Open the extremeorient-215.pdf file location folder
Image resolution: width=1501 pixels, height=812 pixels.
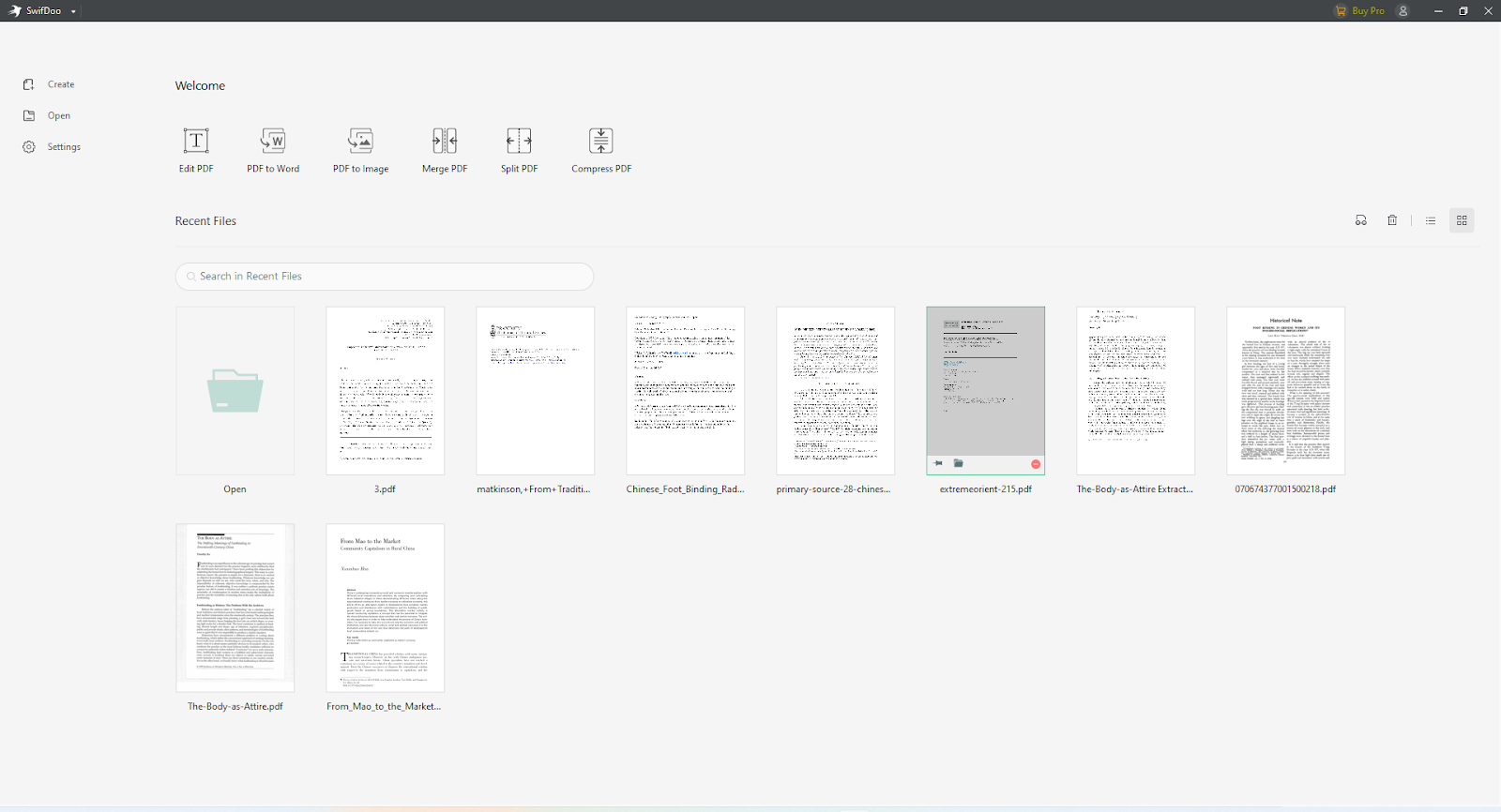tap(959, 463)
